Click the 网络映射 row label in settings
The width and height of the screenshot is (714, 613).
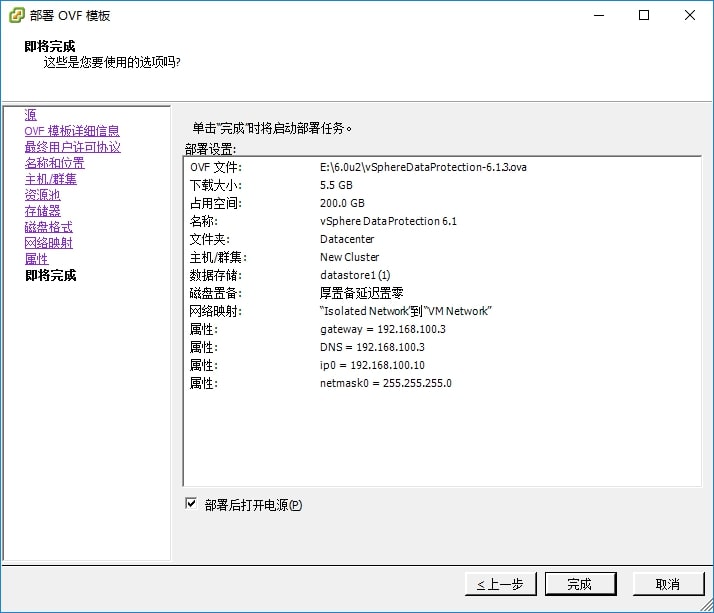click(x=216, y=311)
